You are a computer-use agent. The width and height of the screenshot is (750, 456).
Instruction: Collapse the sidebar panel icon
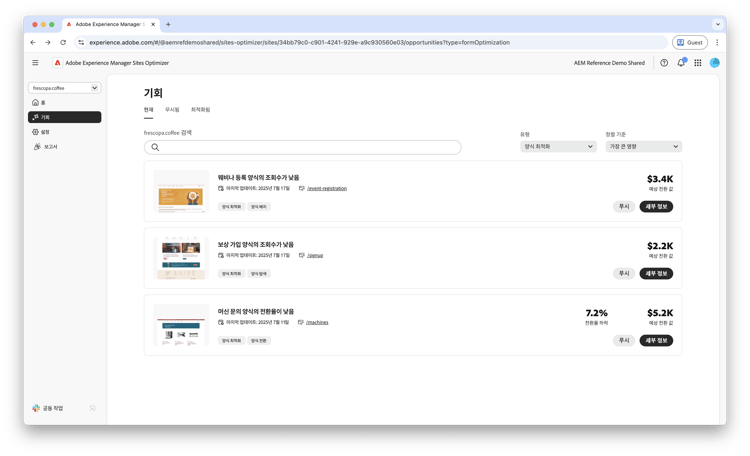click(92, 408)
